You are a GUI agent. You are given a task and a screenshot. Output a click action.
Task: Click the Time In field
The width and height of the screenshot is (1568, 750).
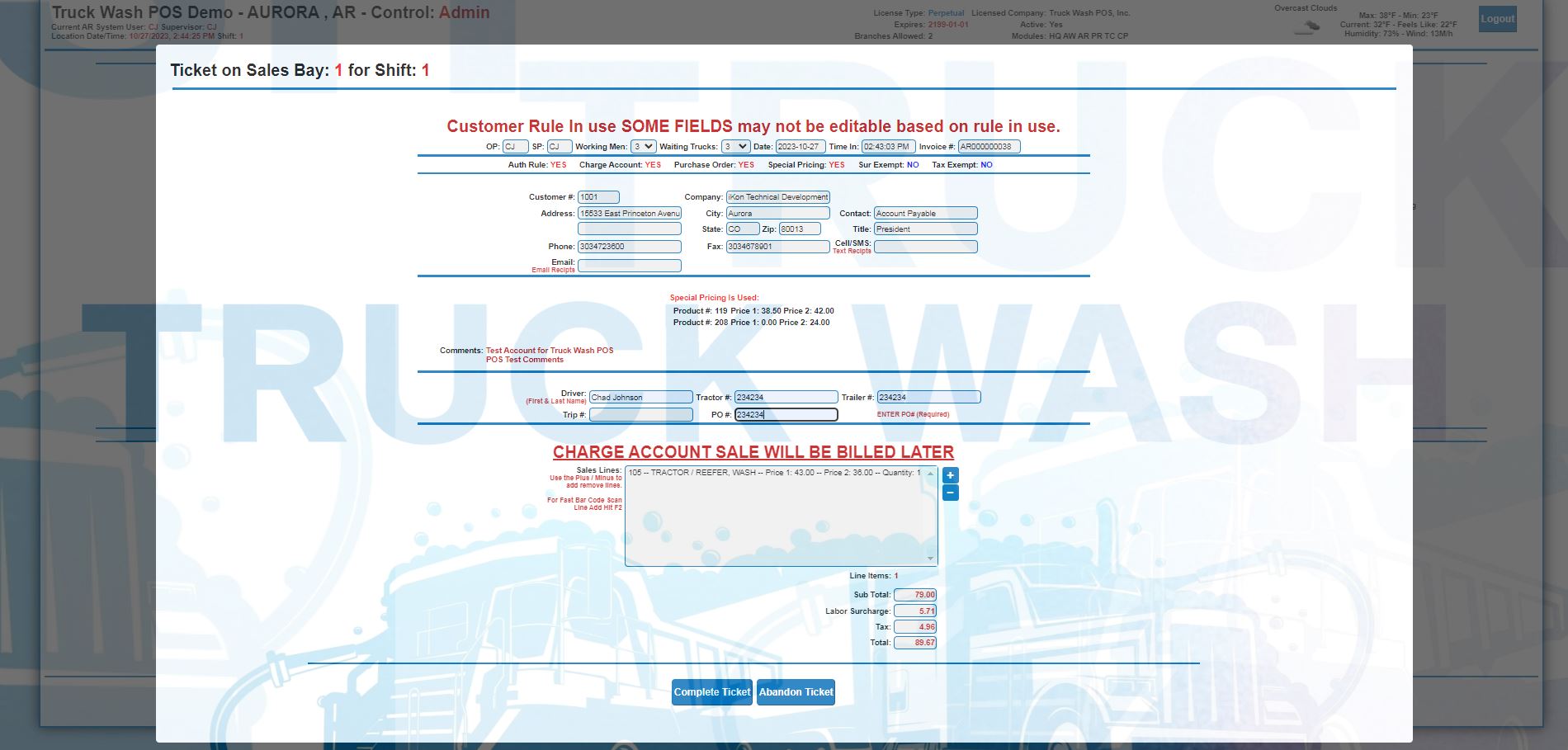point(889,146)
